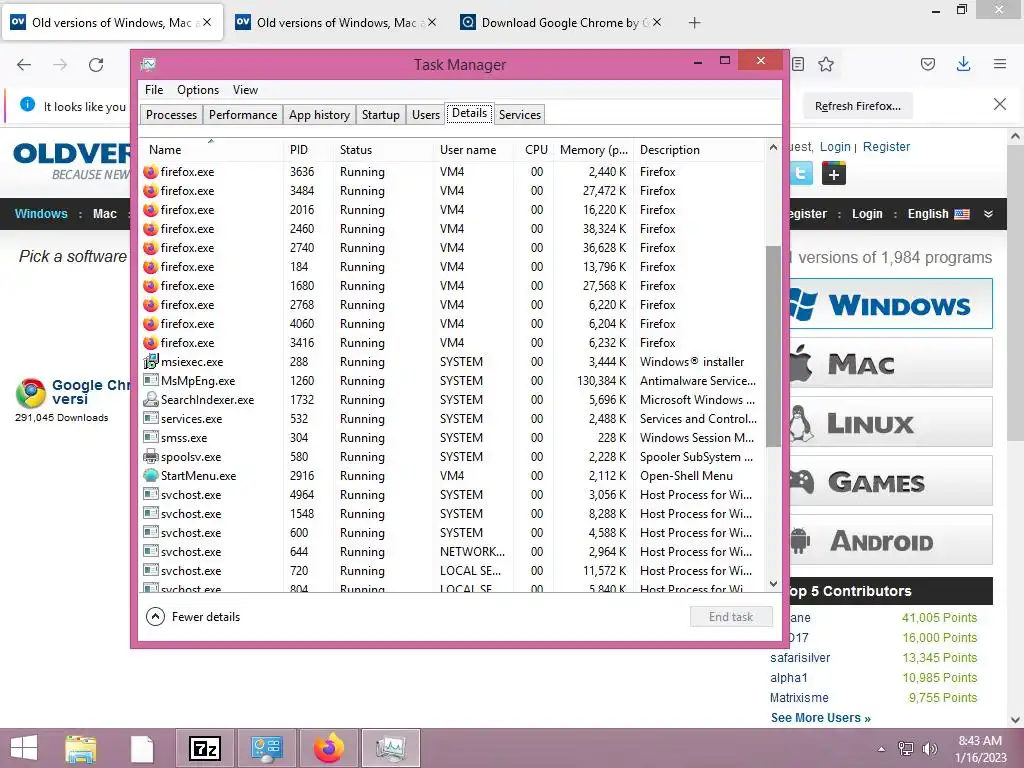
Task: Sort by the User name column header
Action: coord(473,150)
